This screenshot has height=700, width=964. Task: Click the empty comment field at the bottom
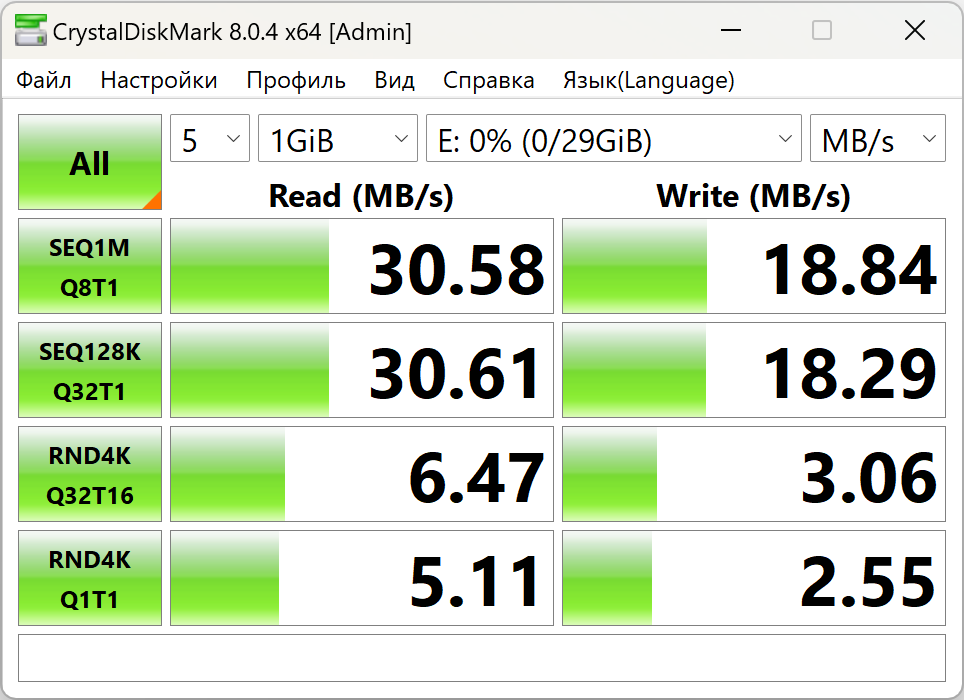coord(481,658)
